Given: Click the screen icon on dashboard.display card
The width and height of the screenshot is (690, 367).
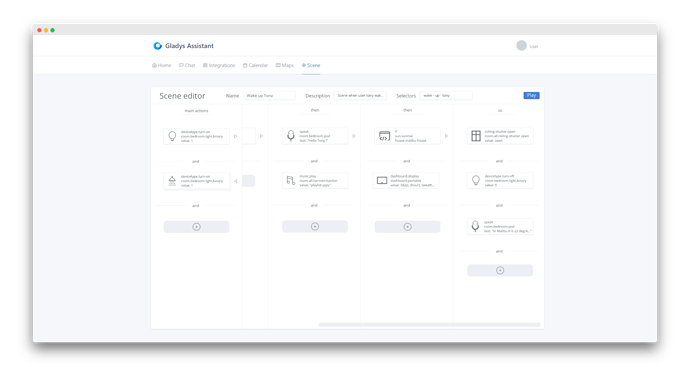Looking at the screenshot, I should [382, 180].
